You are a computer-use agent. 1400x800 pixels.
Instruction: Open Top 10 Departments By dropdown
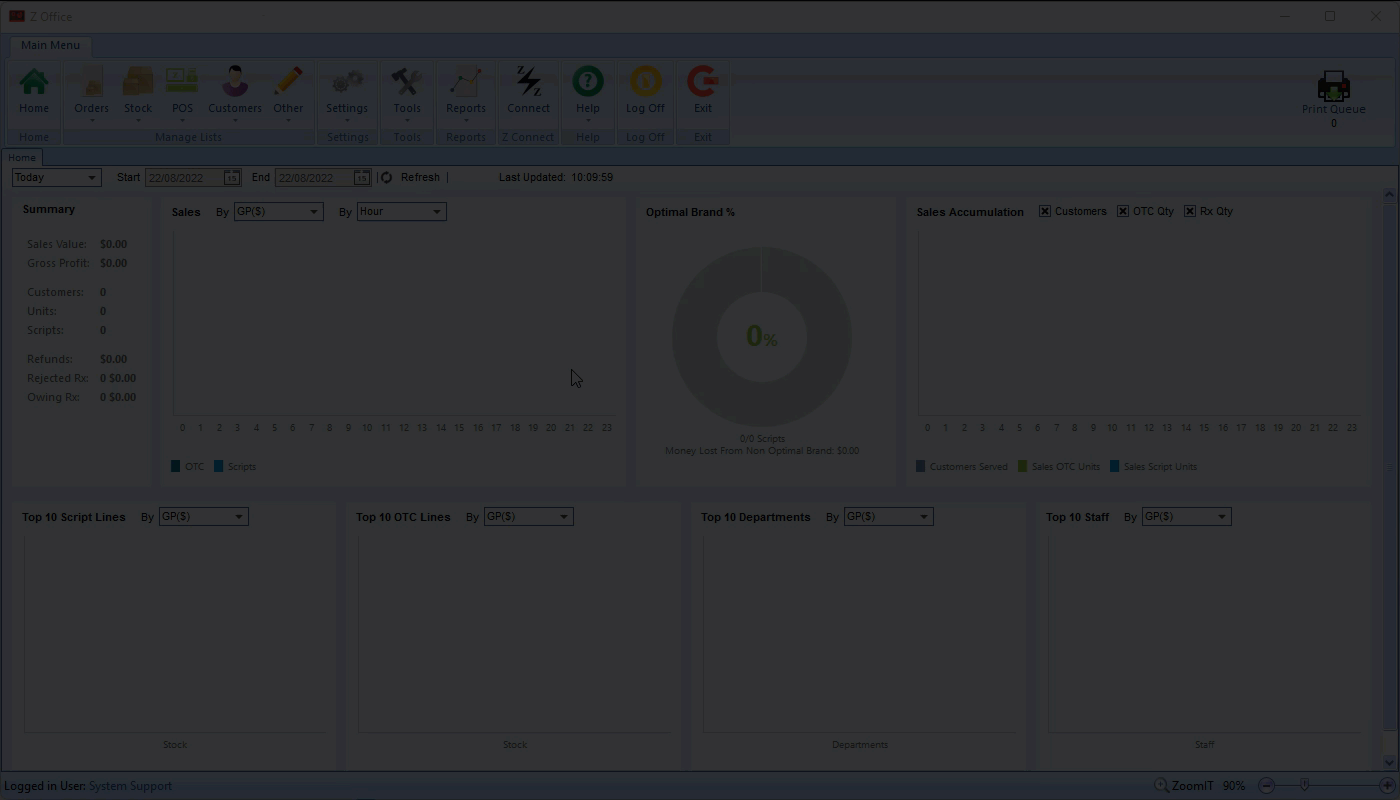[888, 516]
